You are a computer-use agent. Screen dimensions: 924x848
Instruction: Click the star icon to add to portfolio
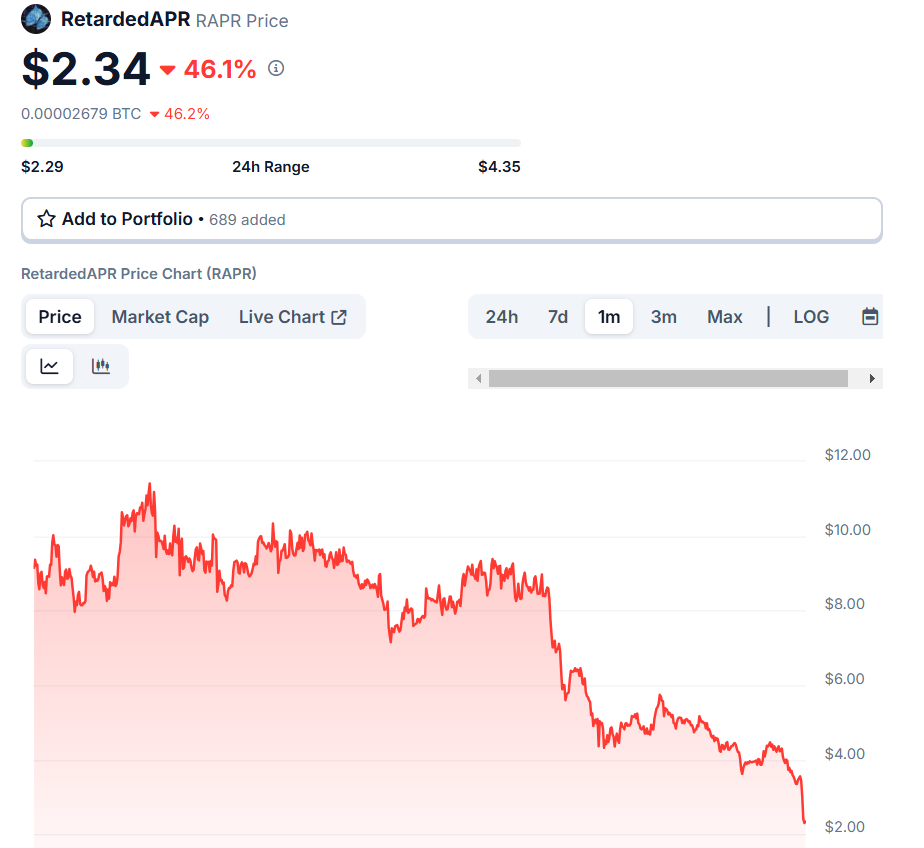[46, 219]
